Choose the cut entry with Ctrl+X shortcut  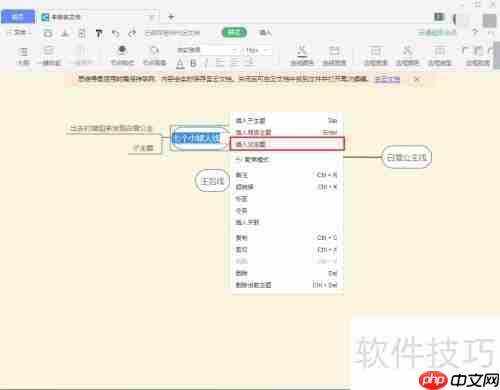coord(287,249)
